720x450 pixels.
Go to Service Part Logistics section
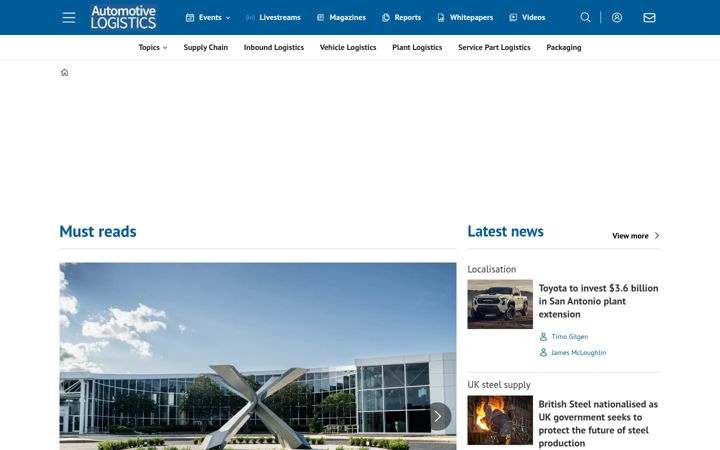(x=494, y=47)
